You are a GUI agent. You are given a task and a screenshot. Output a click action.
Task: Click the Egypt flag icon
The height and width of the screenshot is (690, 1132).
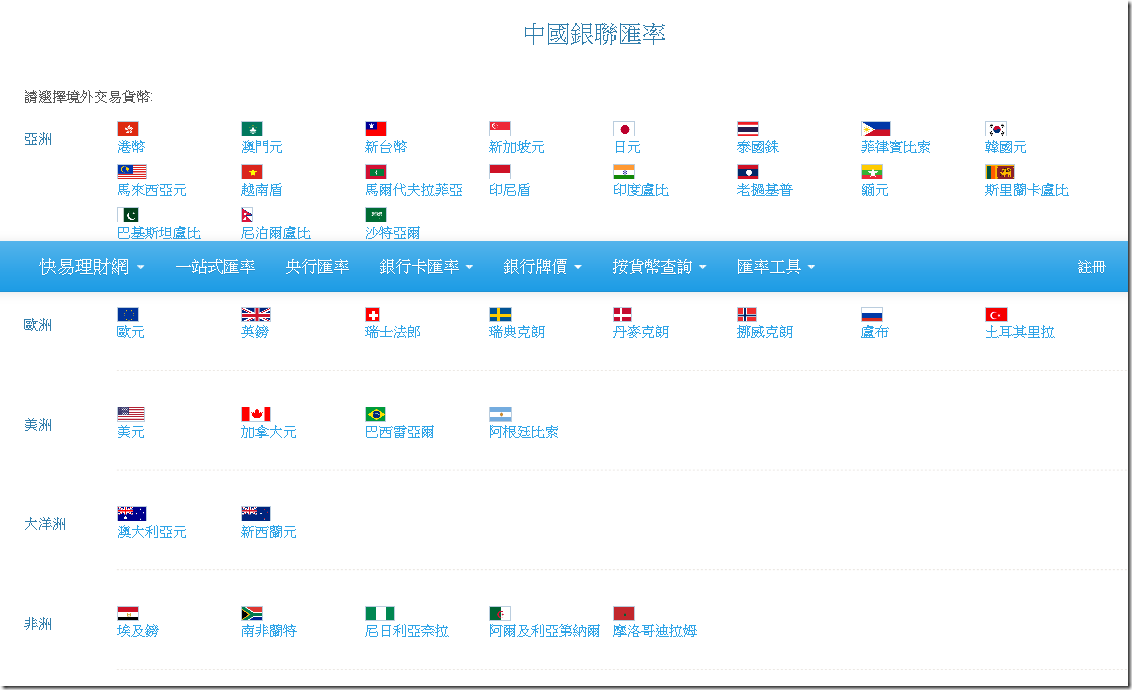(128, 613)
